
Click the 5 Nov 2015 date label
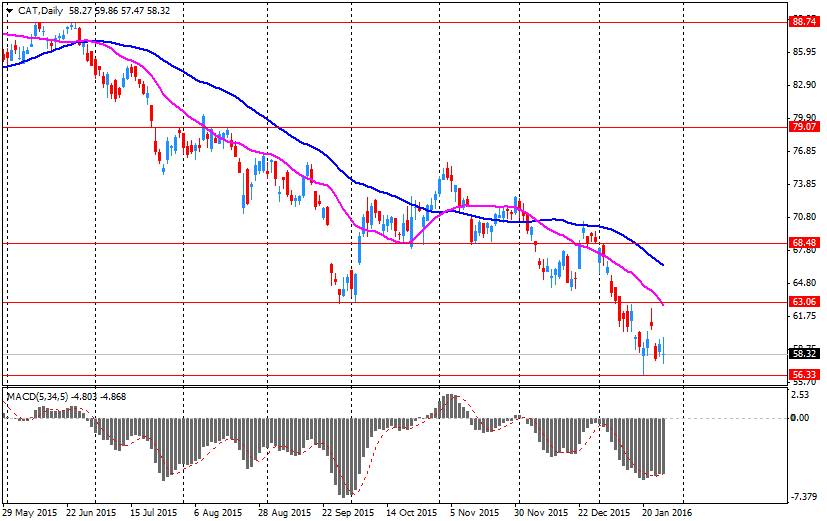point(474,513)
